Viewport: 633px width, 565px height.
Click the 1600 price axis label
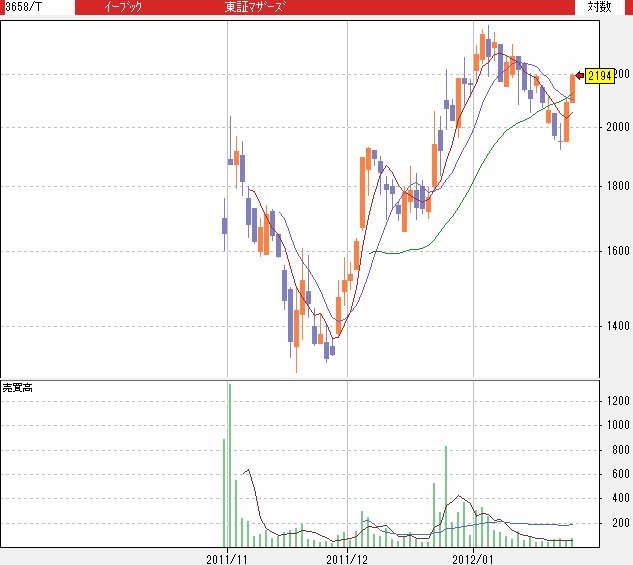[x=618, y=251]
